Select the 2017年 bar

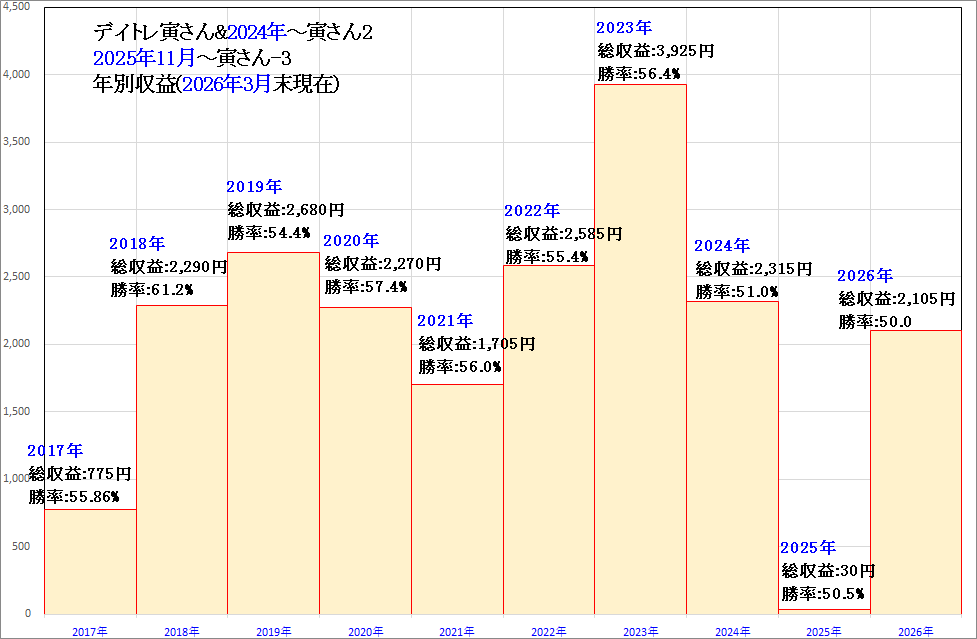tap(90, 560)
